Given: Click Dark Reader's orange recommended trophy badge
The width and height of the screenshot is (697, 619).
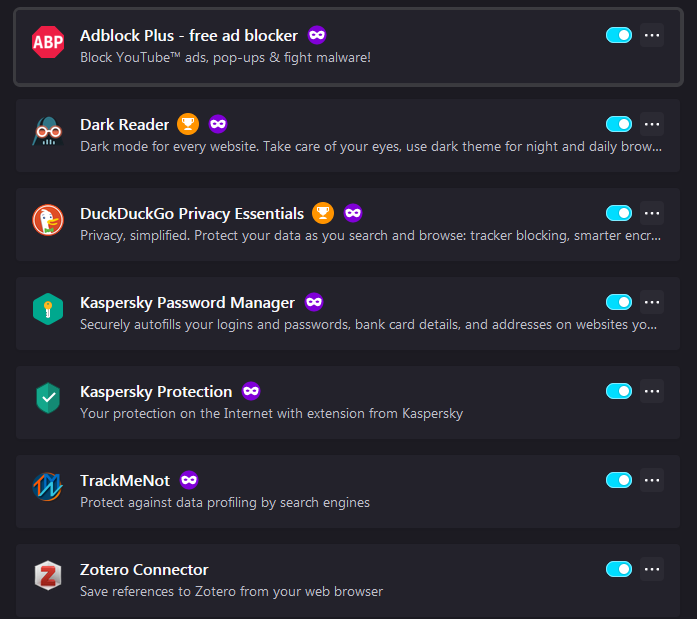Looking at the screenshot, I should pos(188,125).
